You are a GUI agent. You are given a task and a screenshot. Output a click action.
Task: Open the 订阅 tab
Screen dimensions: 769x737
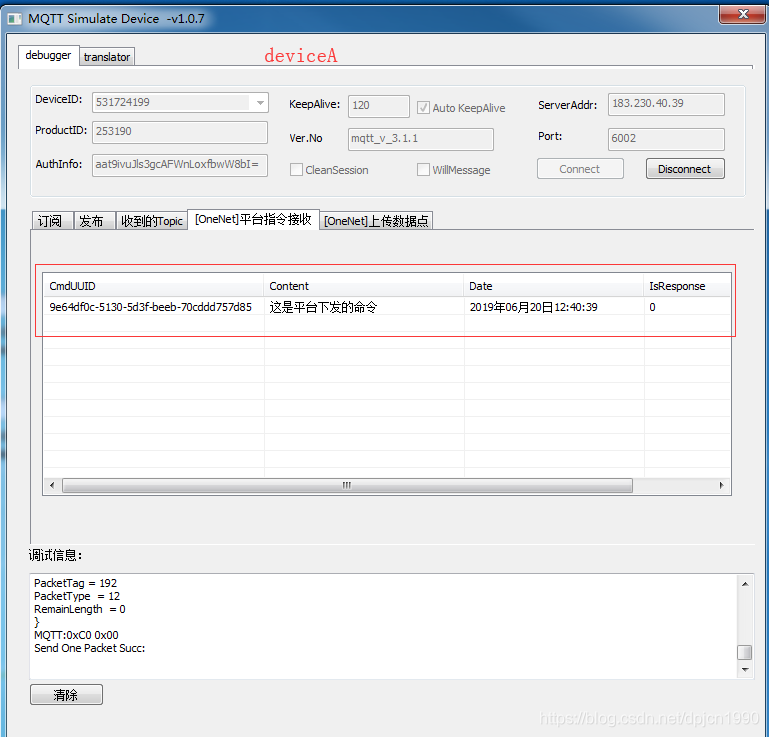(x=51, y=221)
